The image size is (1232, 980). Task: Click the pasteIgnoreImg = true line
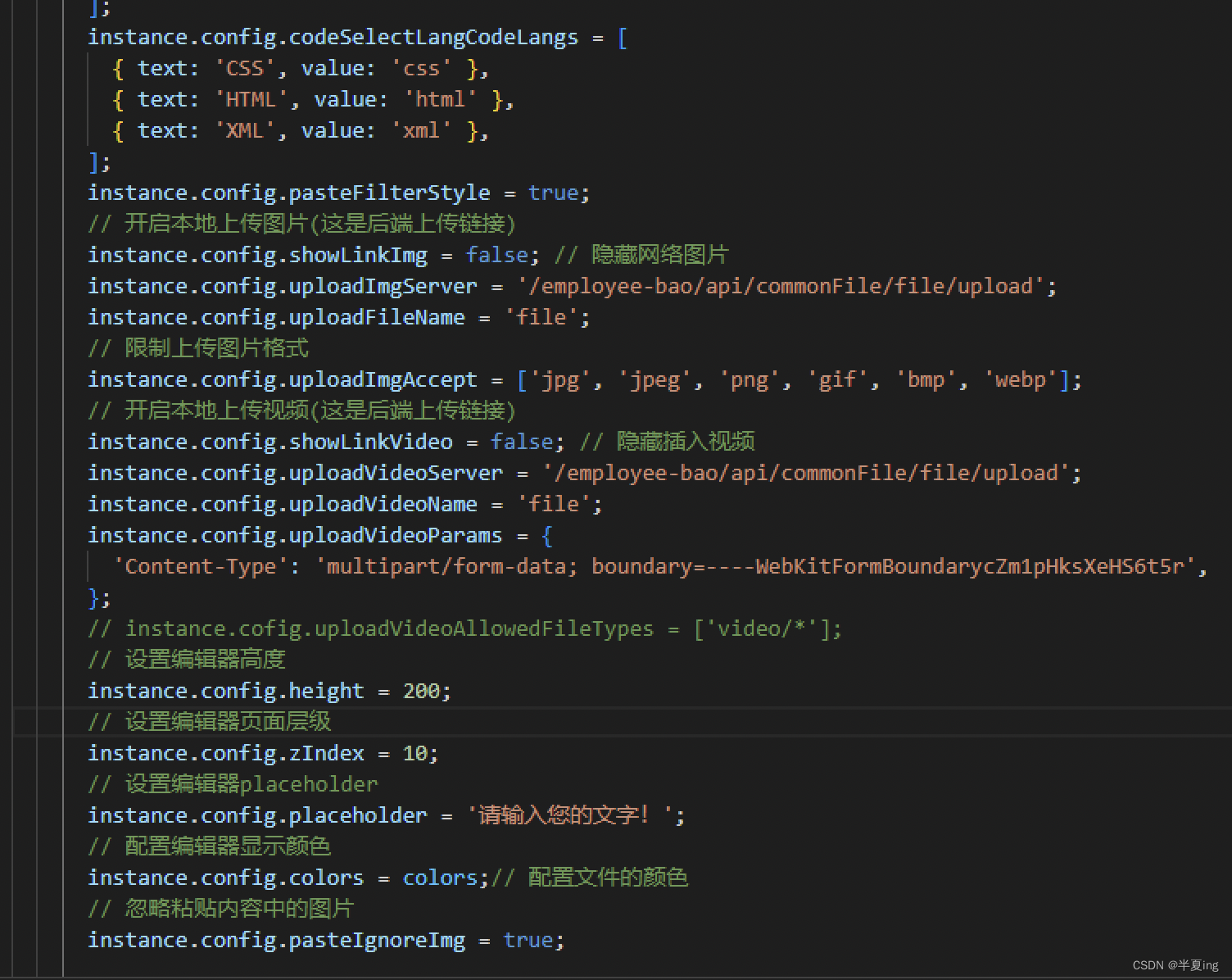[326, 941]
